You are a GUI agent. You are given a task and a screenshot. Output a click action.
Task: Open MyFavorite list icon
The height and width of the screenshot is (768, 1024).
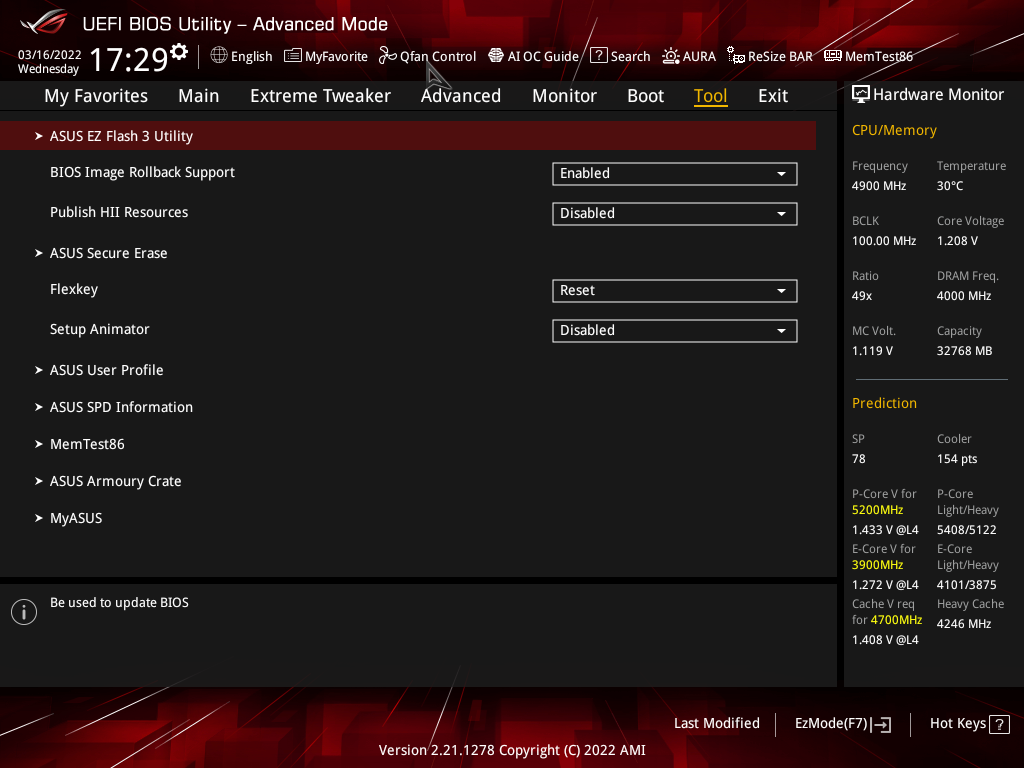(293, 56)
